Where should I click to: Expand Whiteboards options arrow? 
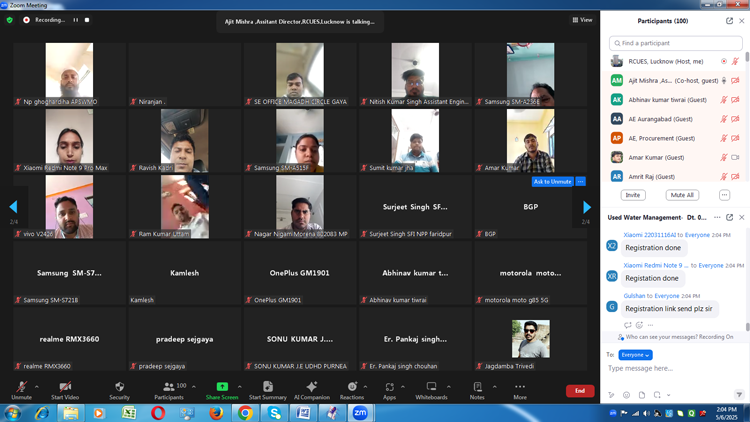pos(449,387)
